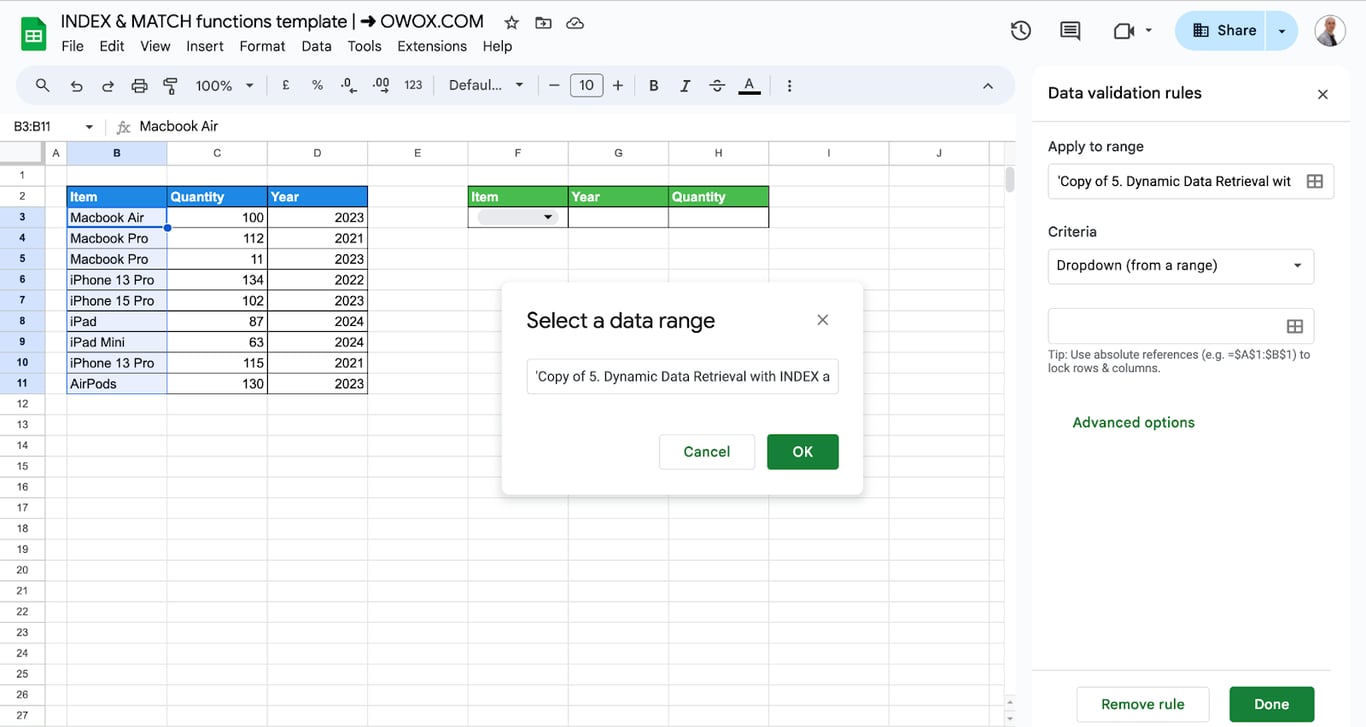Open the Insert menu
The height and width of the screenshot is (727, 1366).
click(205, 46)
